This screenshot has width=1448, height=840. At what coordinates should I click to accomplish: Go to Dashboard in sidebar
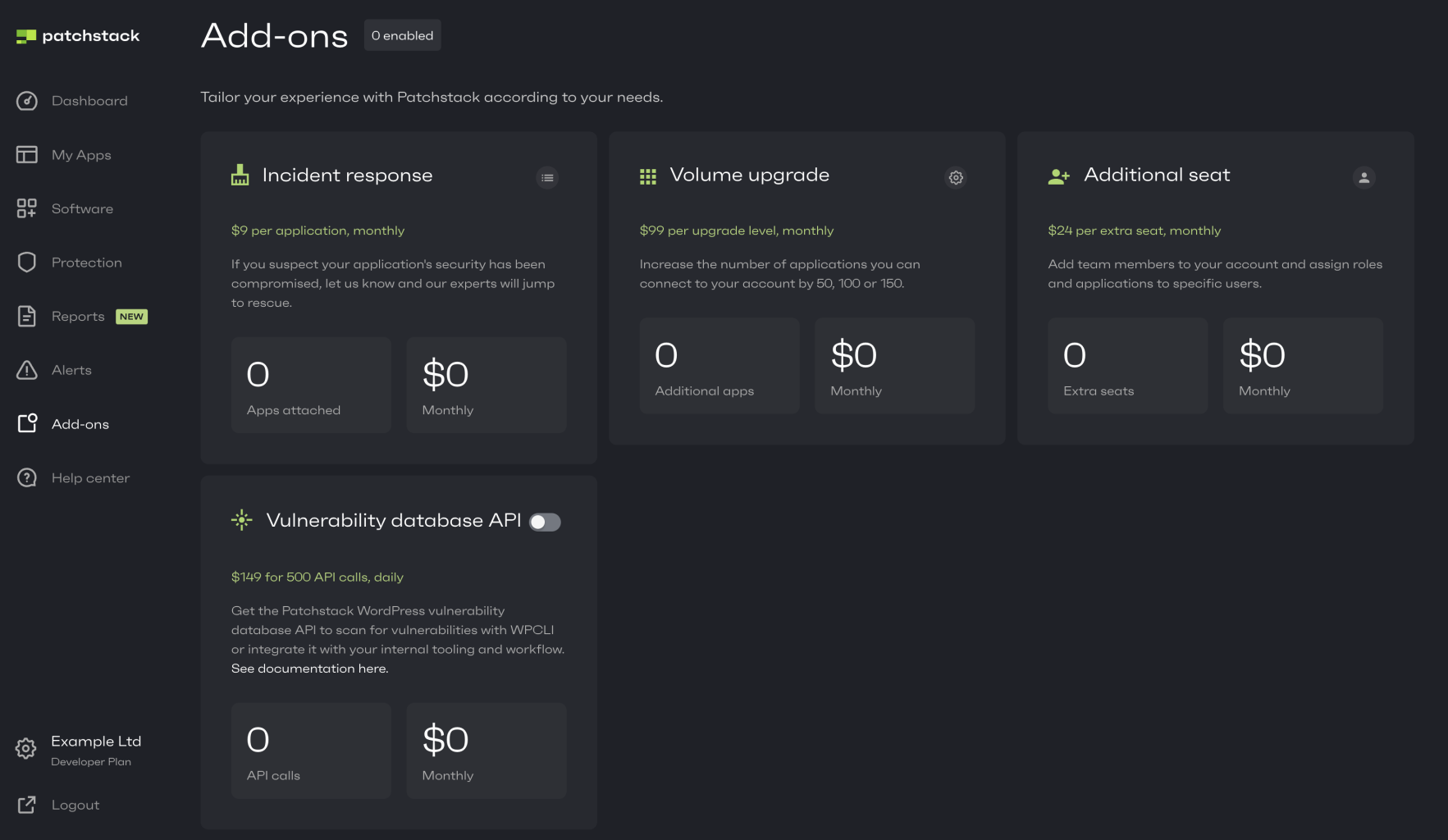89,101
